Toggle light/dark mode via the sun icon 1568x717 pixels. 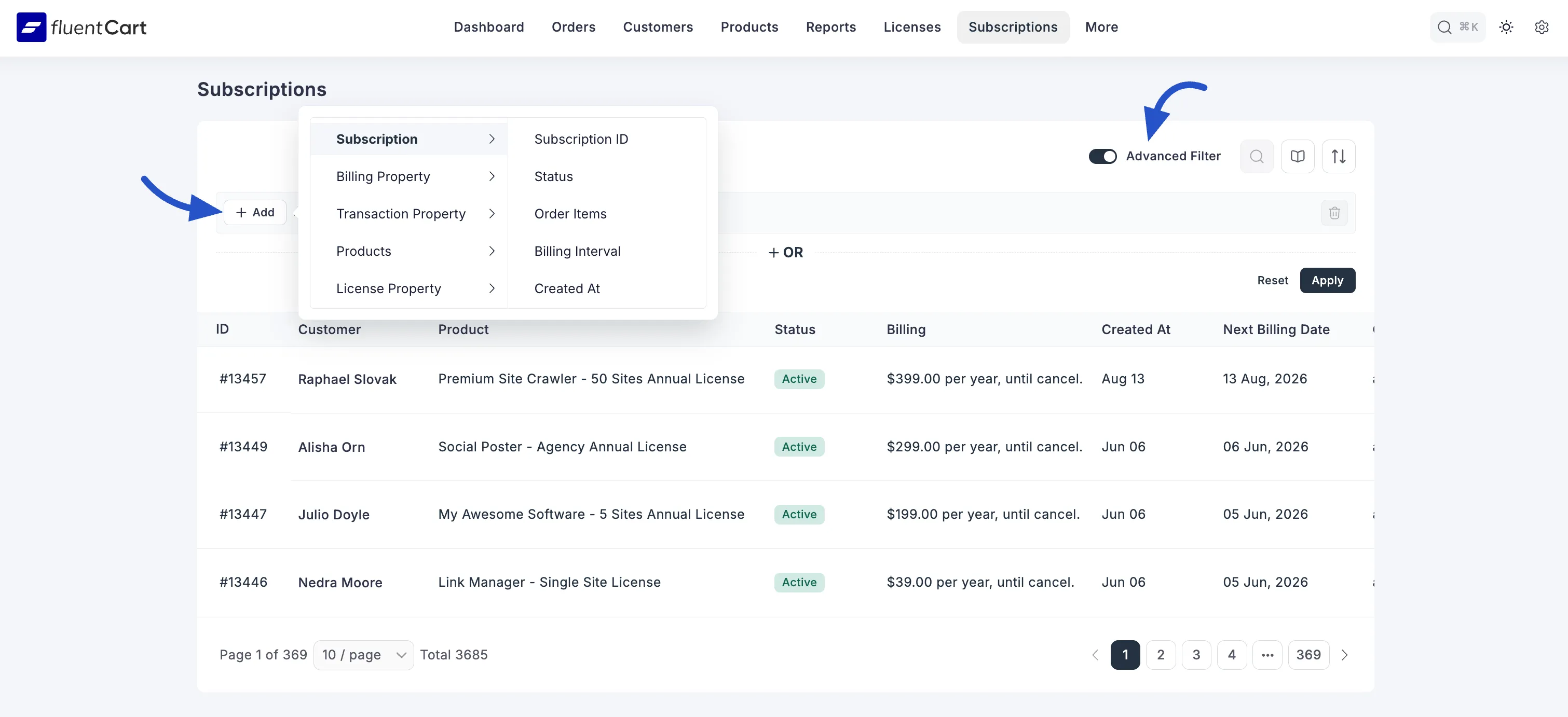[1506, 27]
